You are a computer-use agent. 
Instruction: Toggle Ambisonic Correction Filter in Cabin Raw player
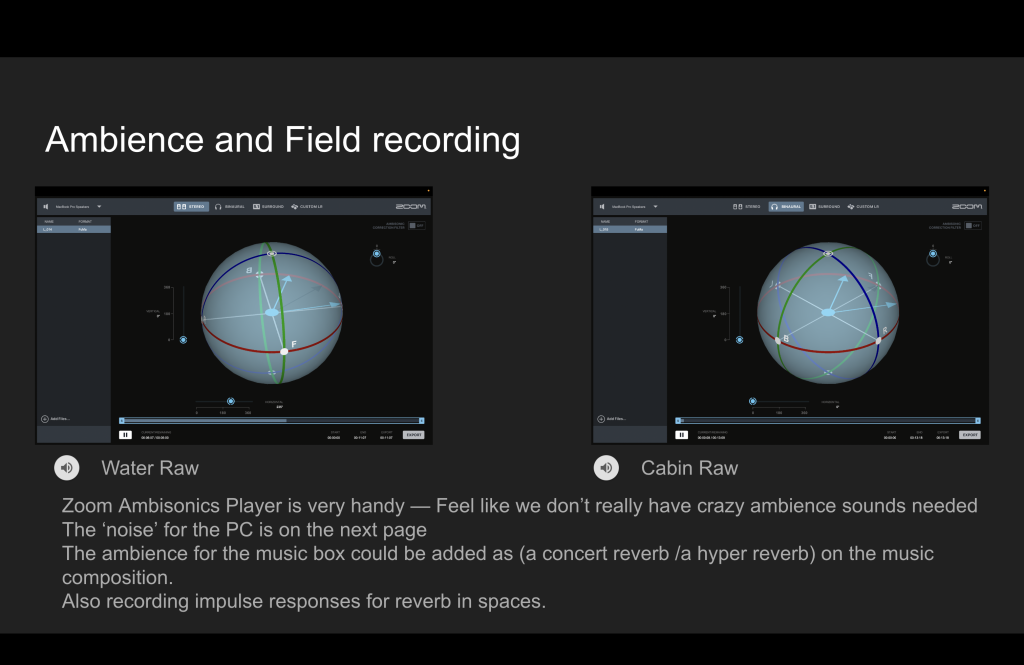pos(973,225)
